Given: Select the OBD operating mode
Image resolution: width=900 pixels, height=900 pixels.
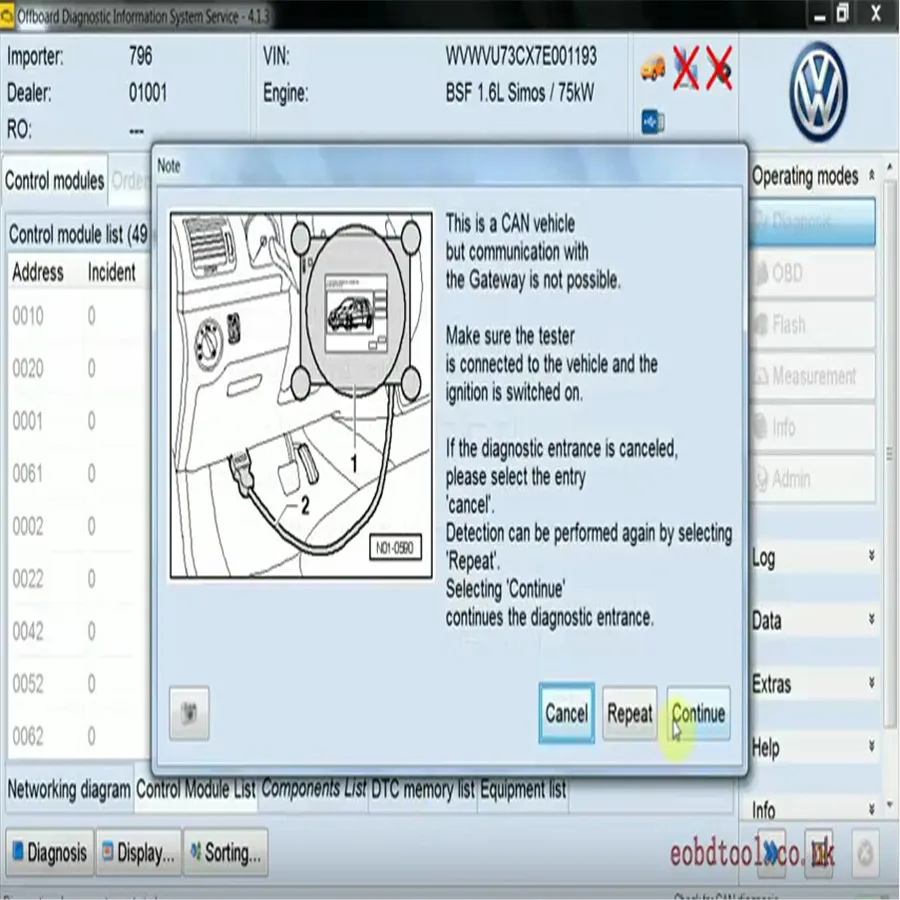Looking at the screenshot, I should (x=812, y=273).
